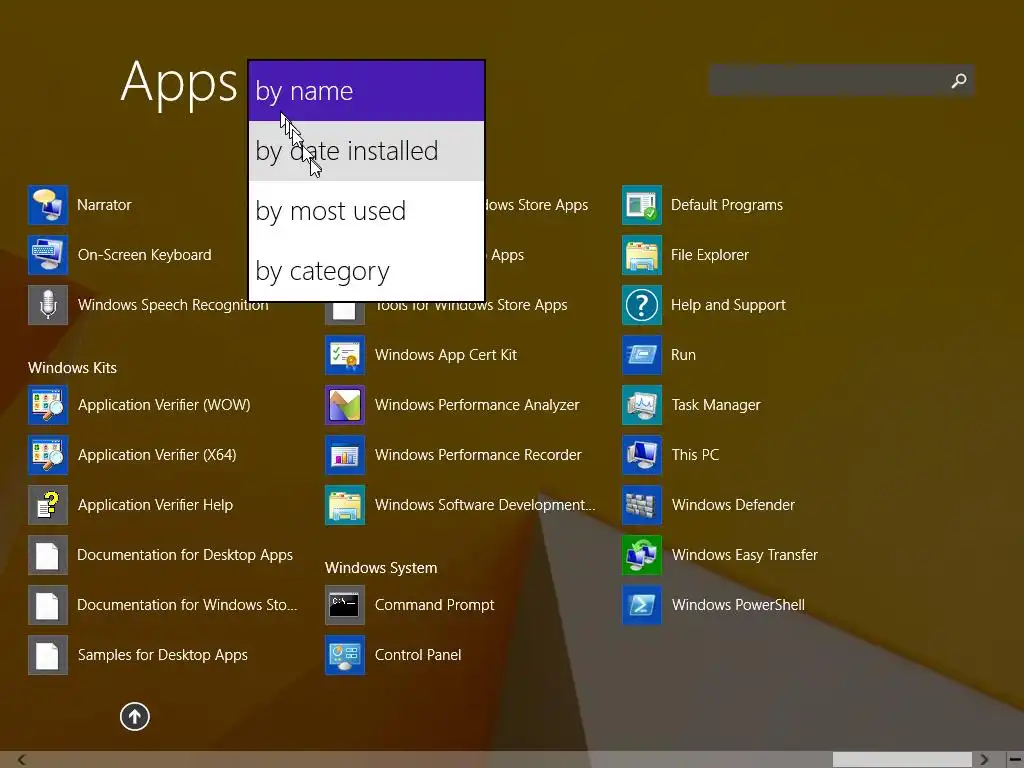Viewport: 1024px width, 768px height.
Task: Focus the Apps search box
Action: [x=841, y=81]
